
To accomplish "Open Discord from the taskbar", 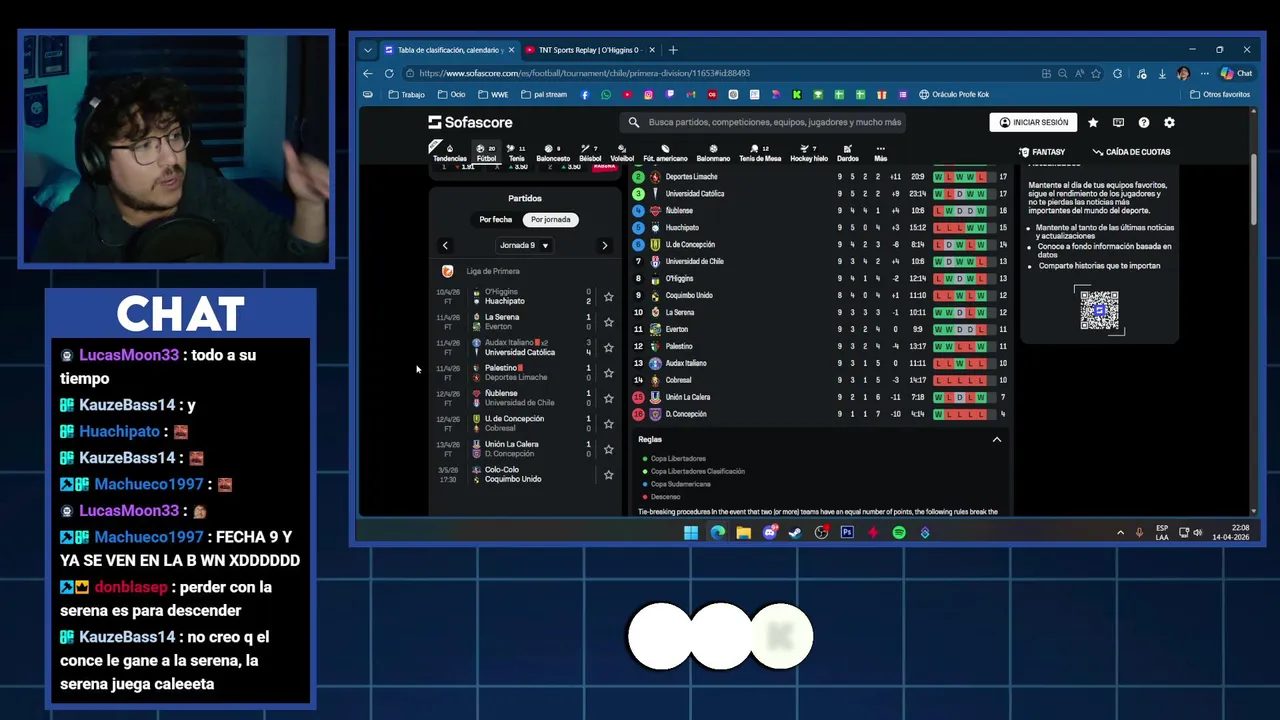I will [x=769, y=533].
